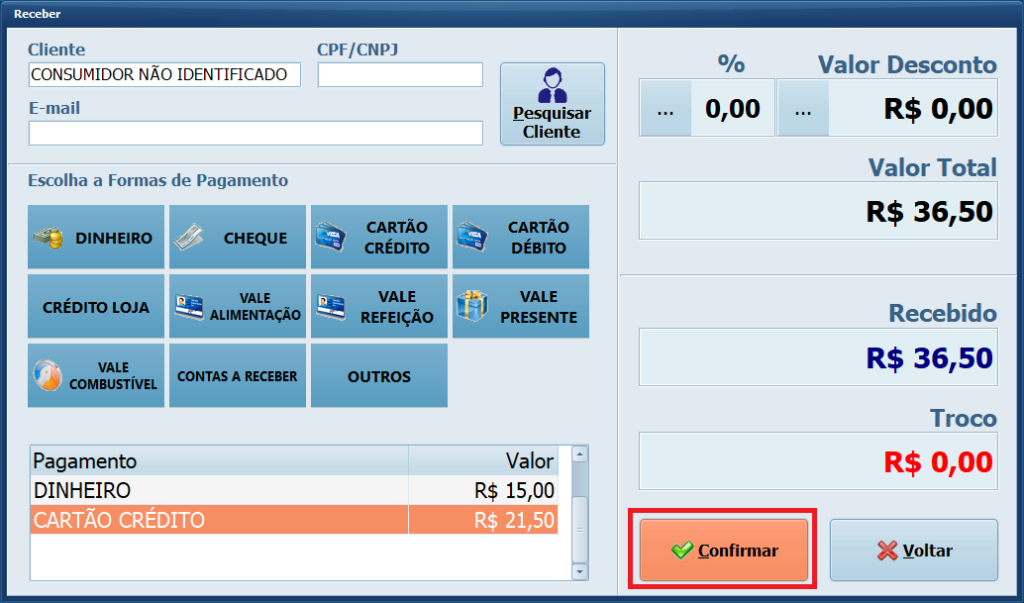This screenshot has height=603, width=1024.
Task: Select DINHEIRO payment method
Action: 96,238
